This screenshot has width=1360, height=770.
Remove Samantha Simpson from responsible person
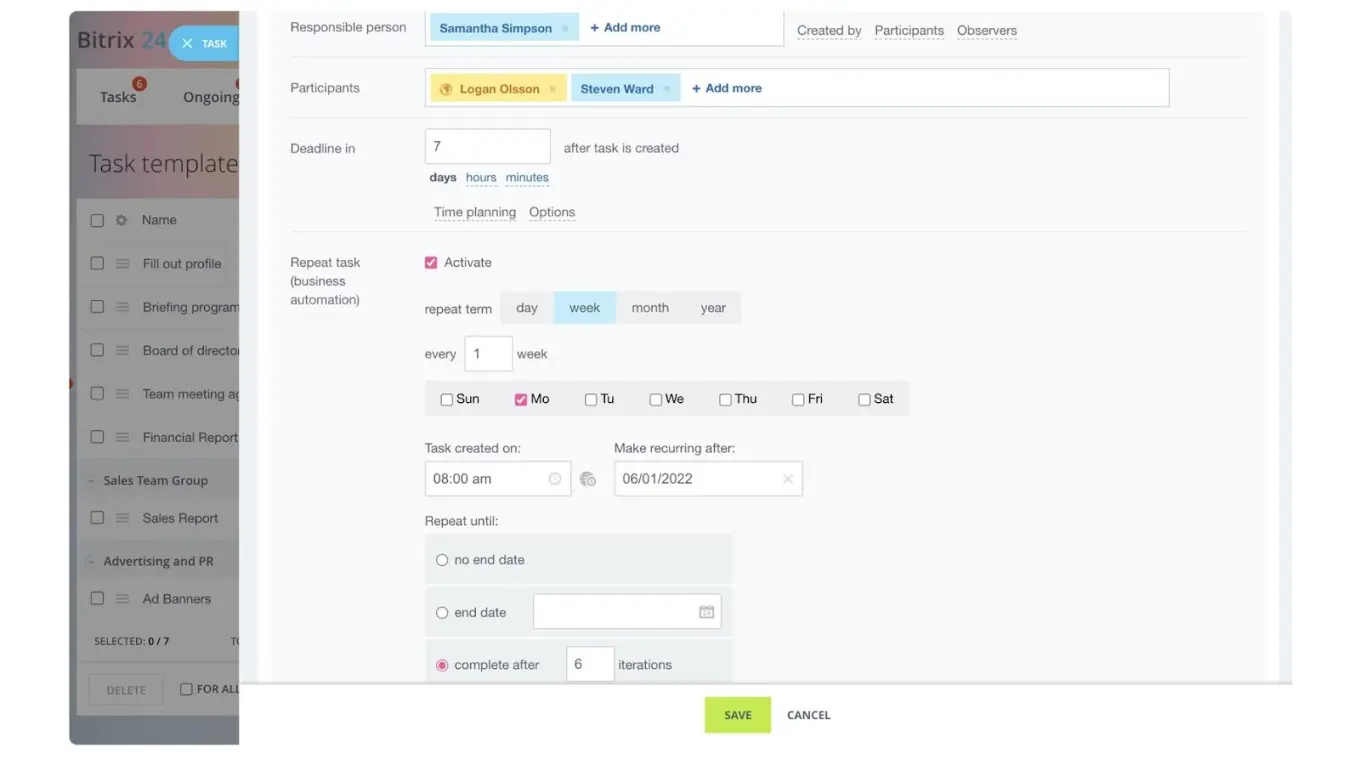click(565, 29)
